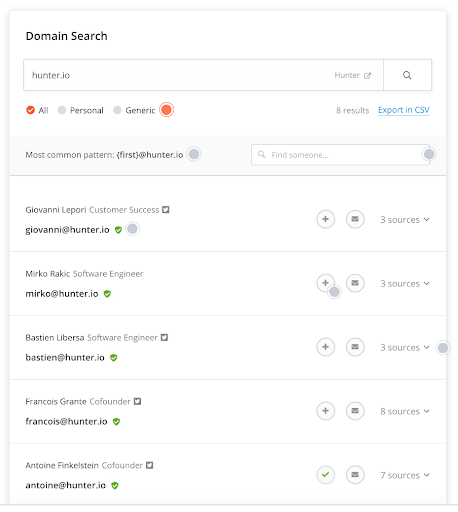The width and height of the screenshot is (458, 512).
Task: Open Antoine Finkelstein's social profile icon
Action: point(150,465)
